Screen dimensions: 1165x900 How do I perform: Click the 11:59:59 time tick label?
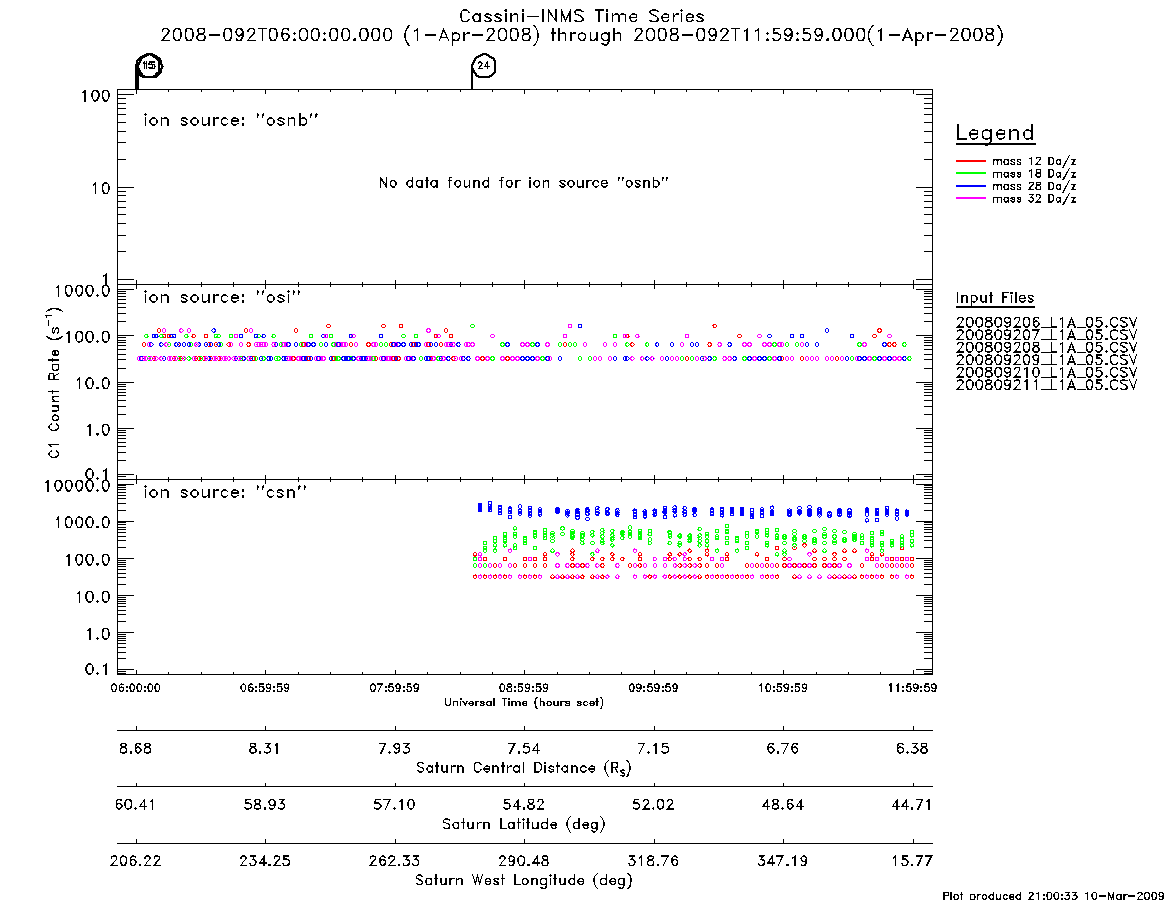[912, 688]
